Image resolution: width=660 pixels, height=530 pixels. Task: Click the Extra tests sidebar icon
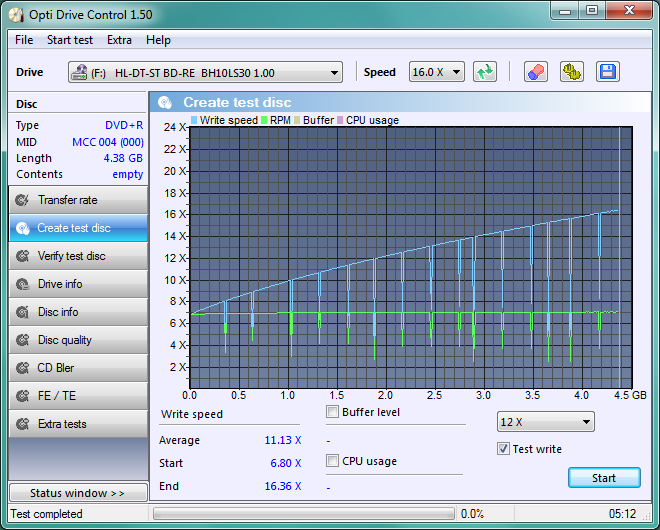click(22, 424)
